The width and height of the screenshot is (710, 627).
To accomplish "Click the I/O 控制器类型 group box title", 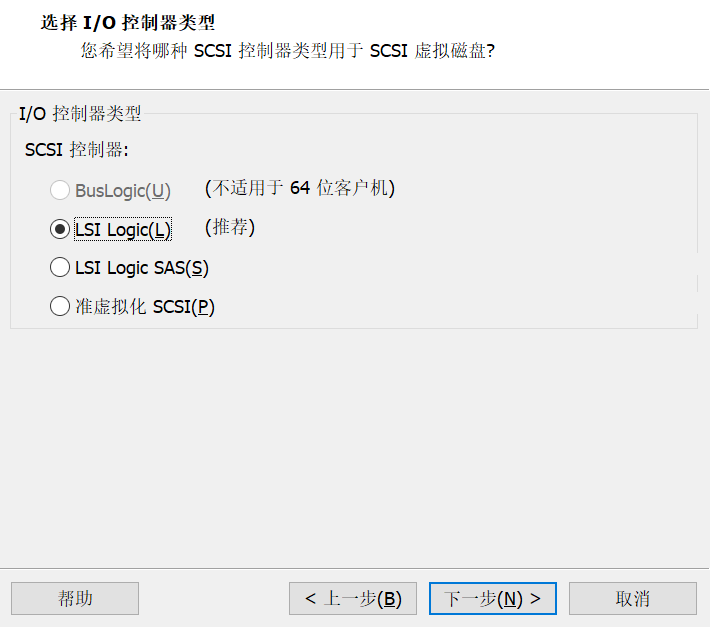I will [x=81, y=114].
